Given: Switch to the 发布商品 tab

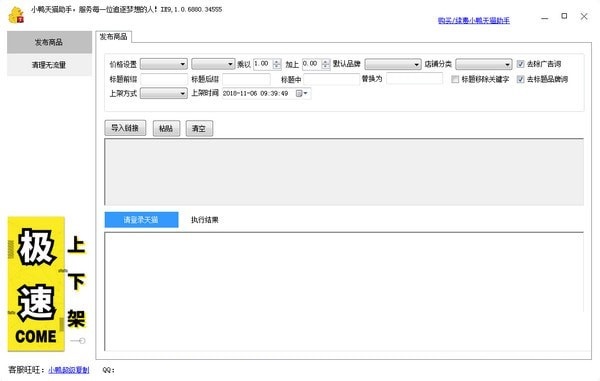Looking at the screenshot, I should 114,37.
